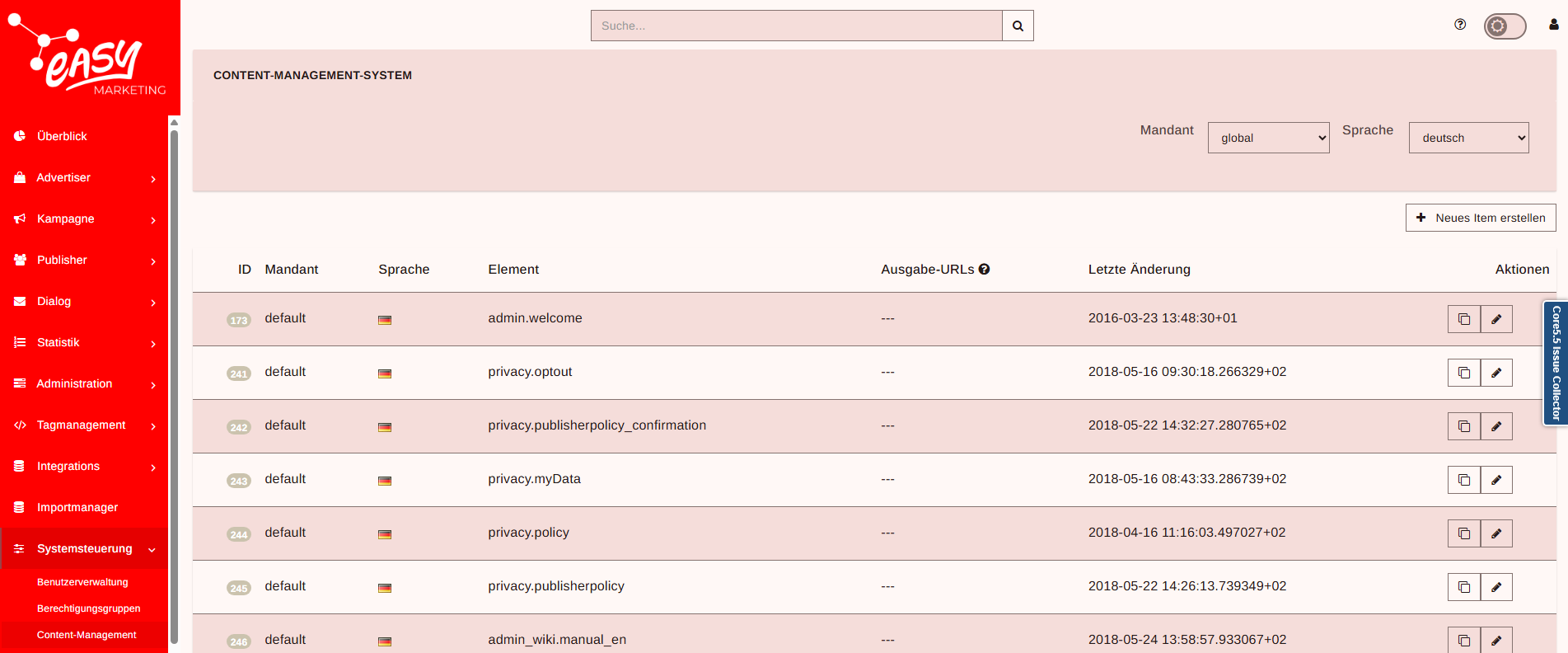Open Benutzerverwaltung submenu item
The image size is (1568, 653).
tap(82, 582)
